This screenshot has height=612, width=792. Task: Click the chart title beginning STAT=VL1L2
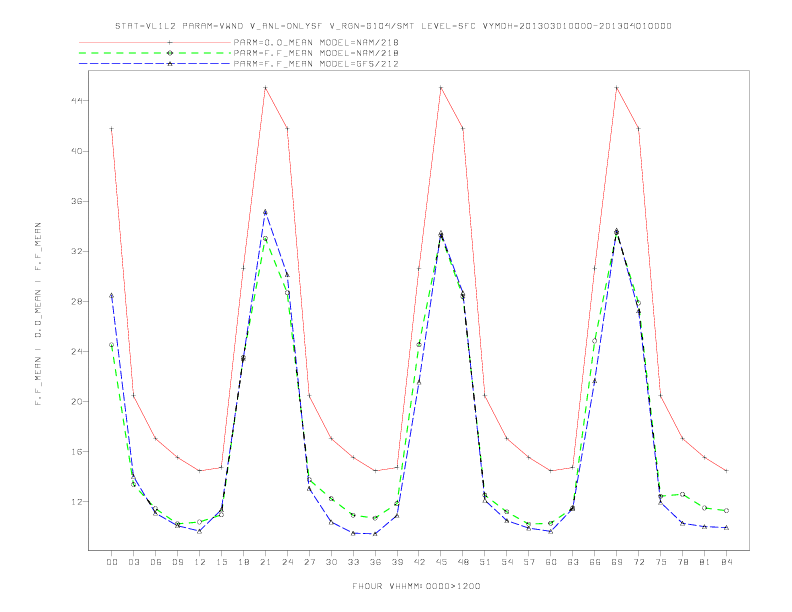click(x=393, y=26)
